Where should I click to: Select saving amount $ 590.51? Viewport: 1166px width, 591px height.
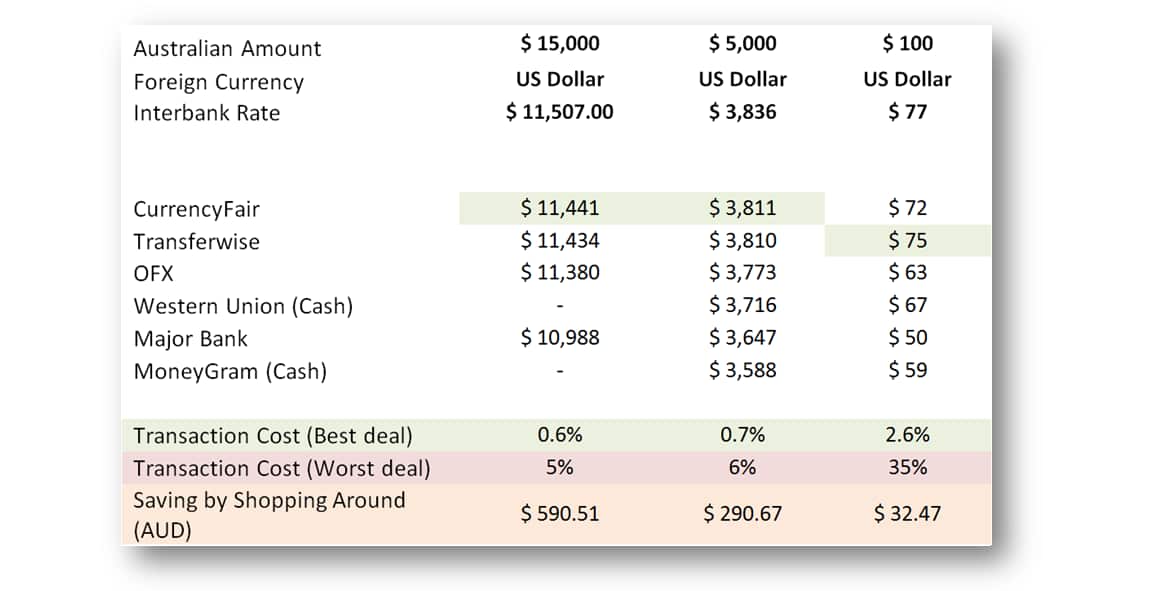560,514
